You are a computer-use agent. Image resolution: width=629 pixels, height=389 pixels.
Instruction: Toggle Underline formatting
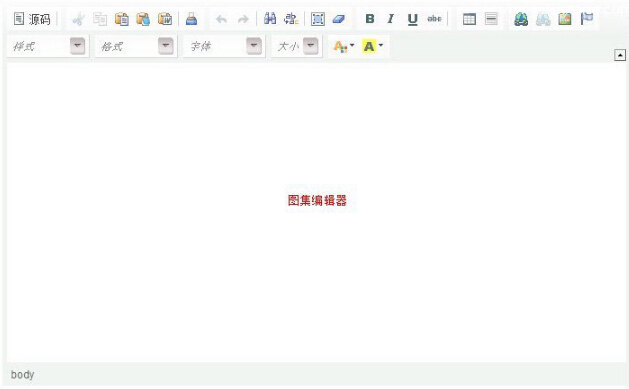pyautogui.click(x=412, y=19)
